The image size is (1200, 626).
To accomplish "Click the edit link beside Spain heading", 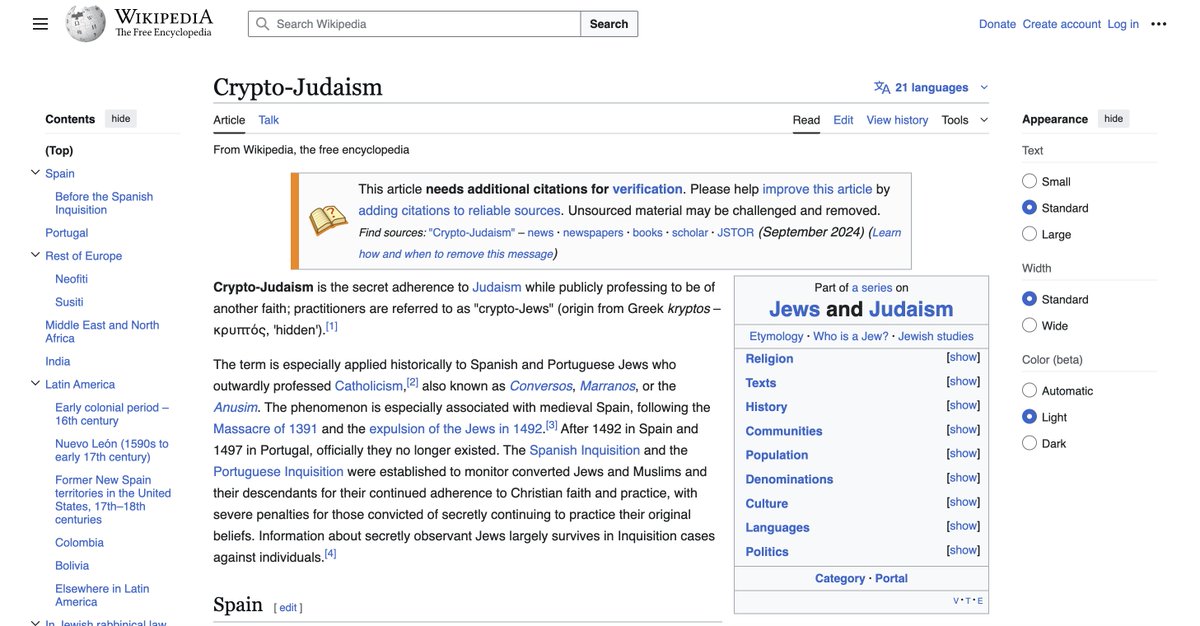I will [288, 608].
